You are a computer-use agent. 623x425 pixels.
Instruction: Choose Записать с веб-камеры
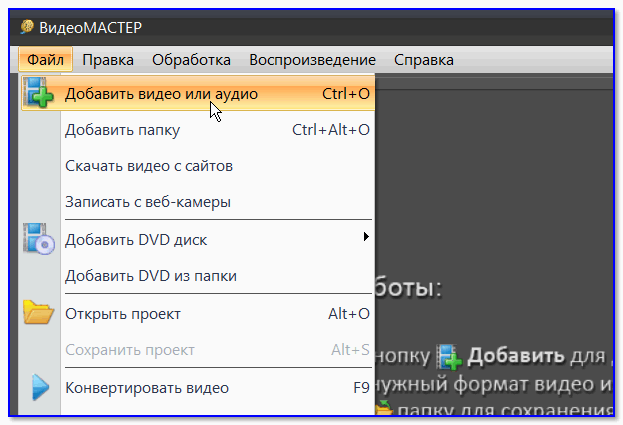[x=198, y=202]
